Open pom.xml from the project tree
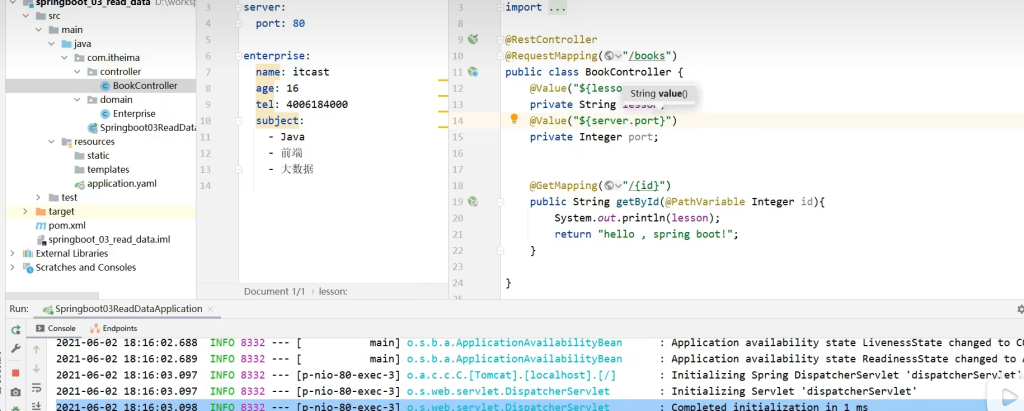The height and width of the screenshot is (411, 1024). [x=66, y=226]
